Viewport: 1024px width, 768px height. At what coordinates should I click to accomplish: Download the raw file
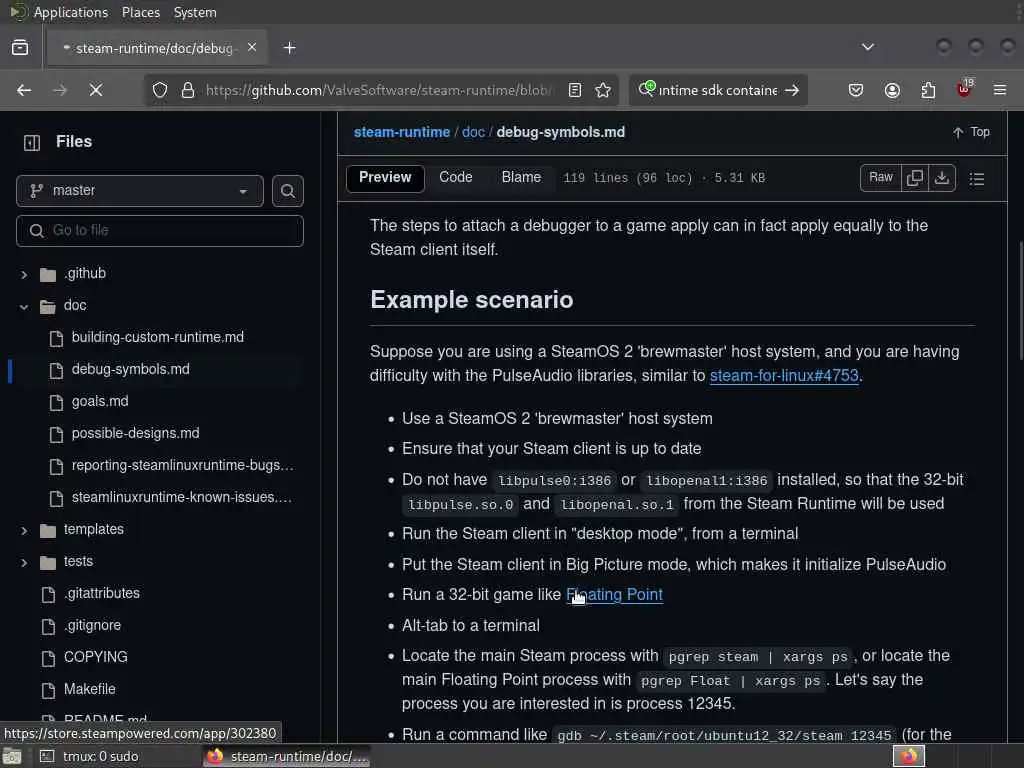pos(942,178)
